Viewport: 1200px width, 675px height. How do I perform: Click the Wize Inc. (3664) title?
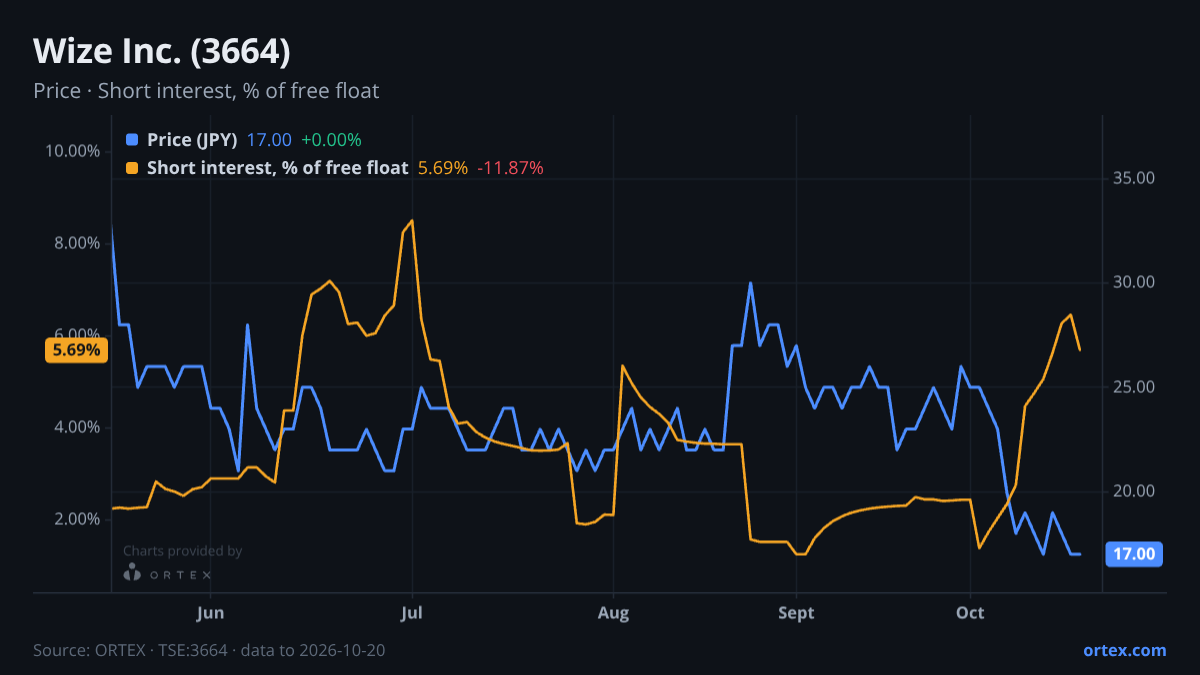pos(162,52)
